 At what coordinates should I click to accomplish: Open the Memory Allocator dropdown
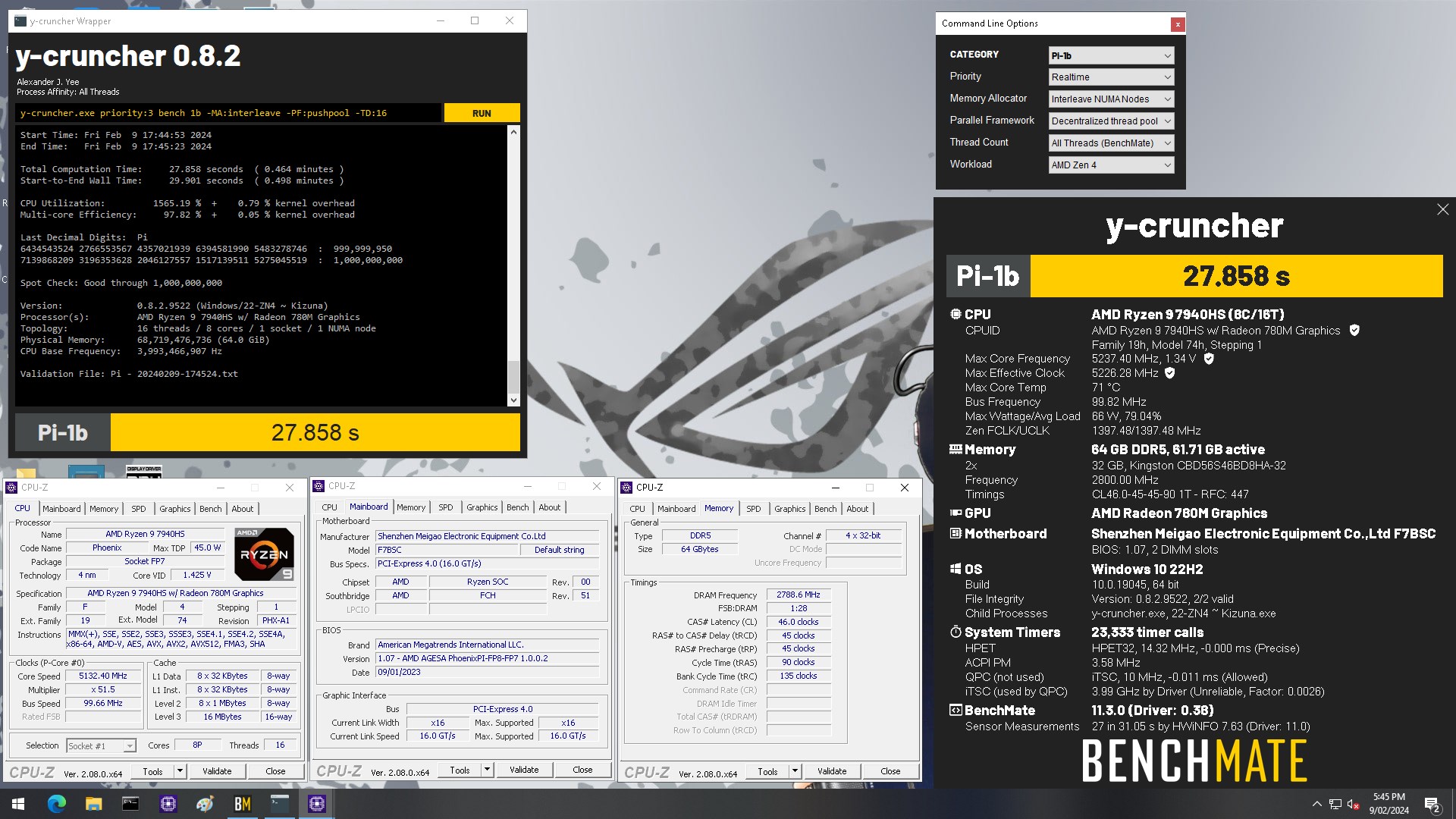pyautogui.click(x=1111, y=99)
